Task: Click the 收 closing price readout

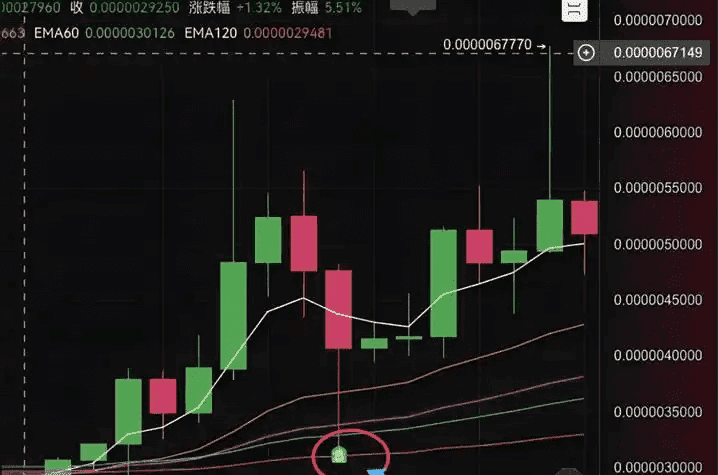Action: tap(125, 8)
